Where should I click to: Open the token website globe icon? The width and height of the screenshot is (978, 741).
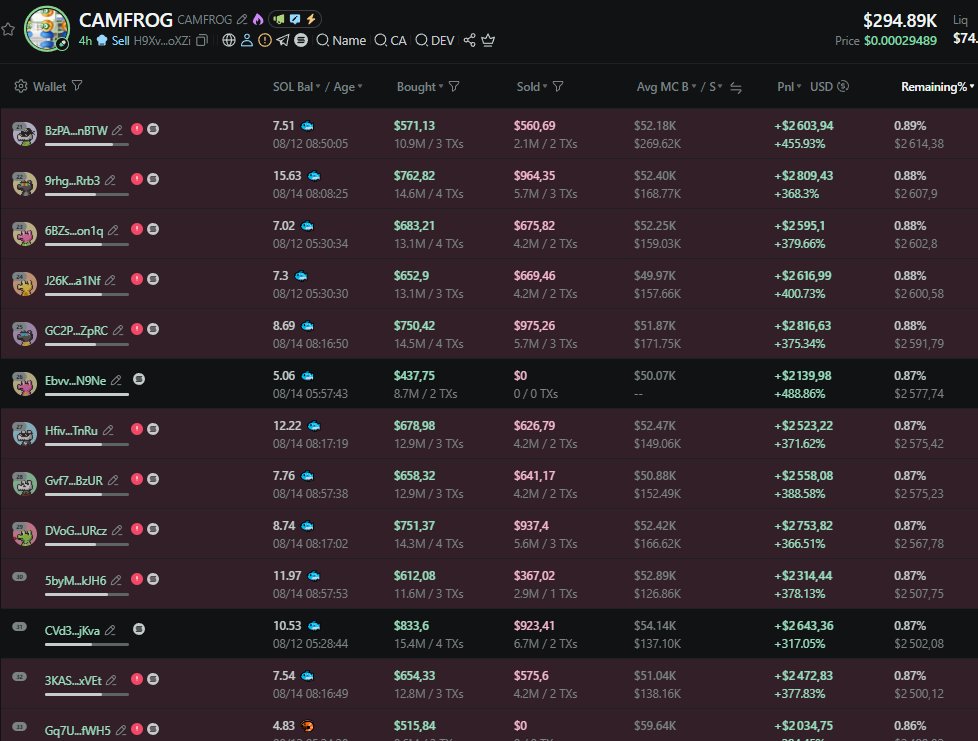229,41
